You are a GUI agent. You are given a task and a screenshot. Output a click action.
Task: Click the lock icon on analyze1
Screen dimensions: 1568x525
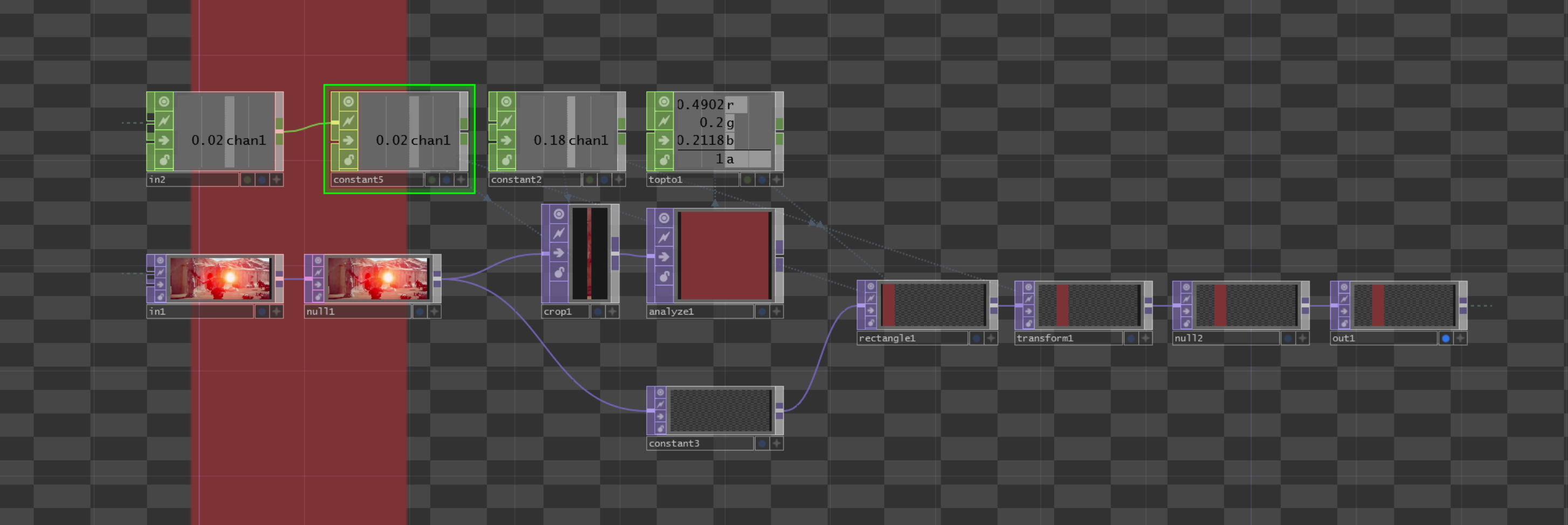point(664,276)
